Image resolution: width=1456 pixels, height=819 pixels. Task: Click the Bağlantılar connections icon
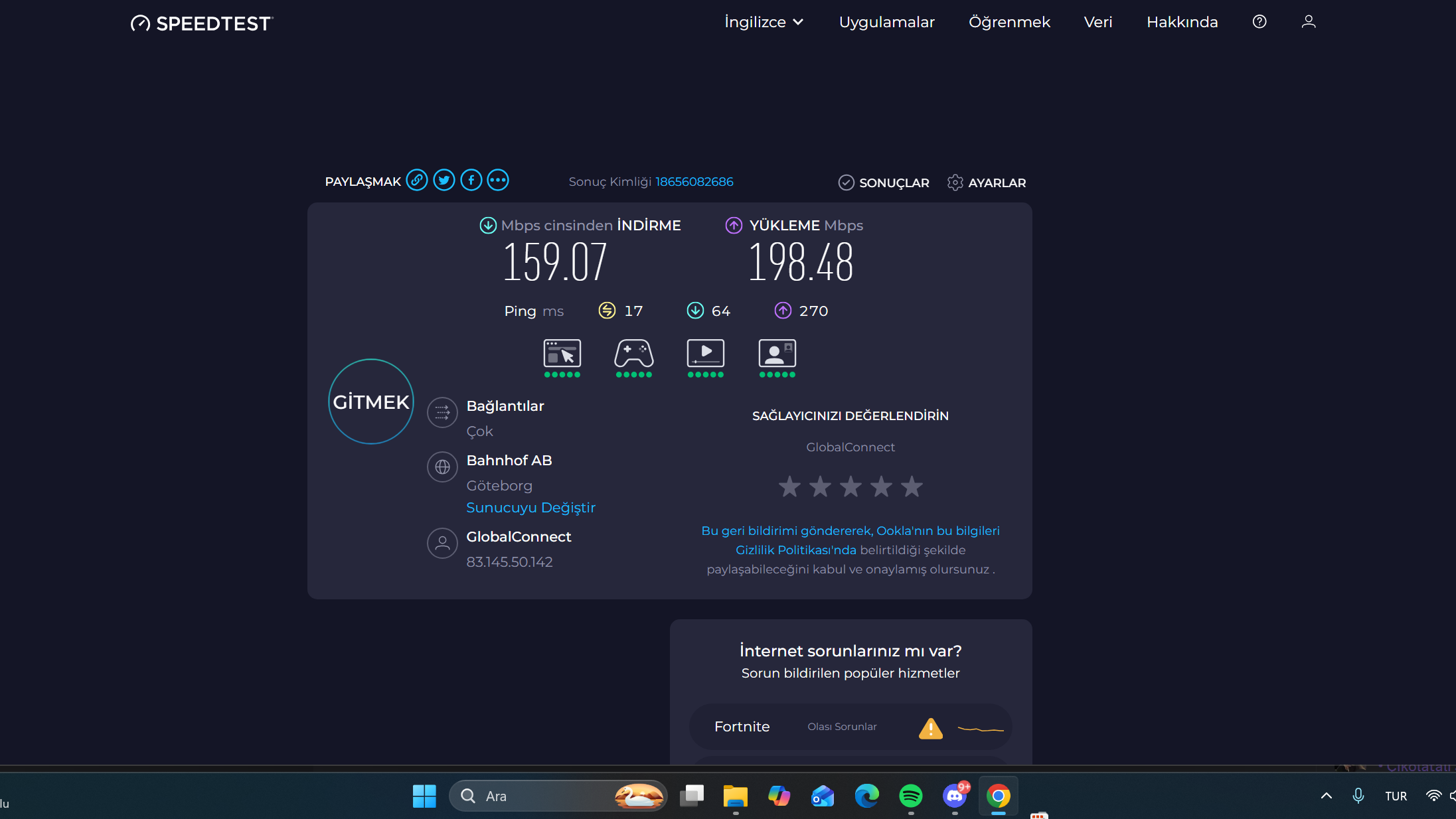click(442, 413)
